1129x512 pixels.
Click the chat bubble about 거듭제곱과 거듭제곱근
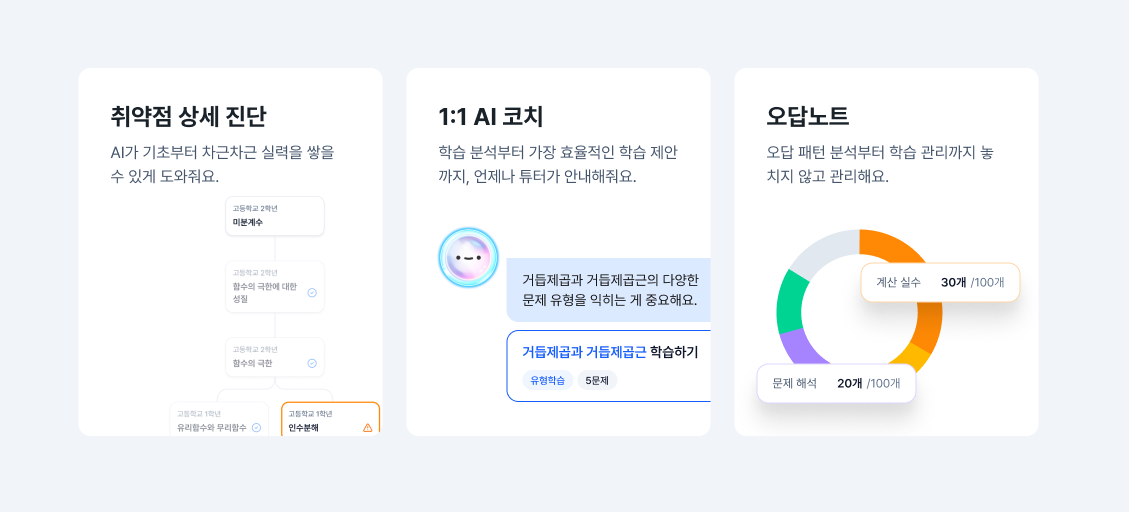tap(608, 289)
